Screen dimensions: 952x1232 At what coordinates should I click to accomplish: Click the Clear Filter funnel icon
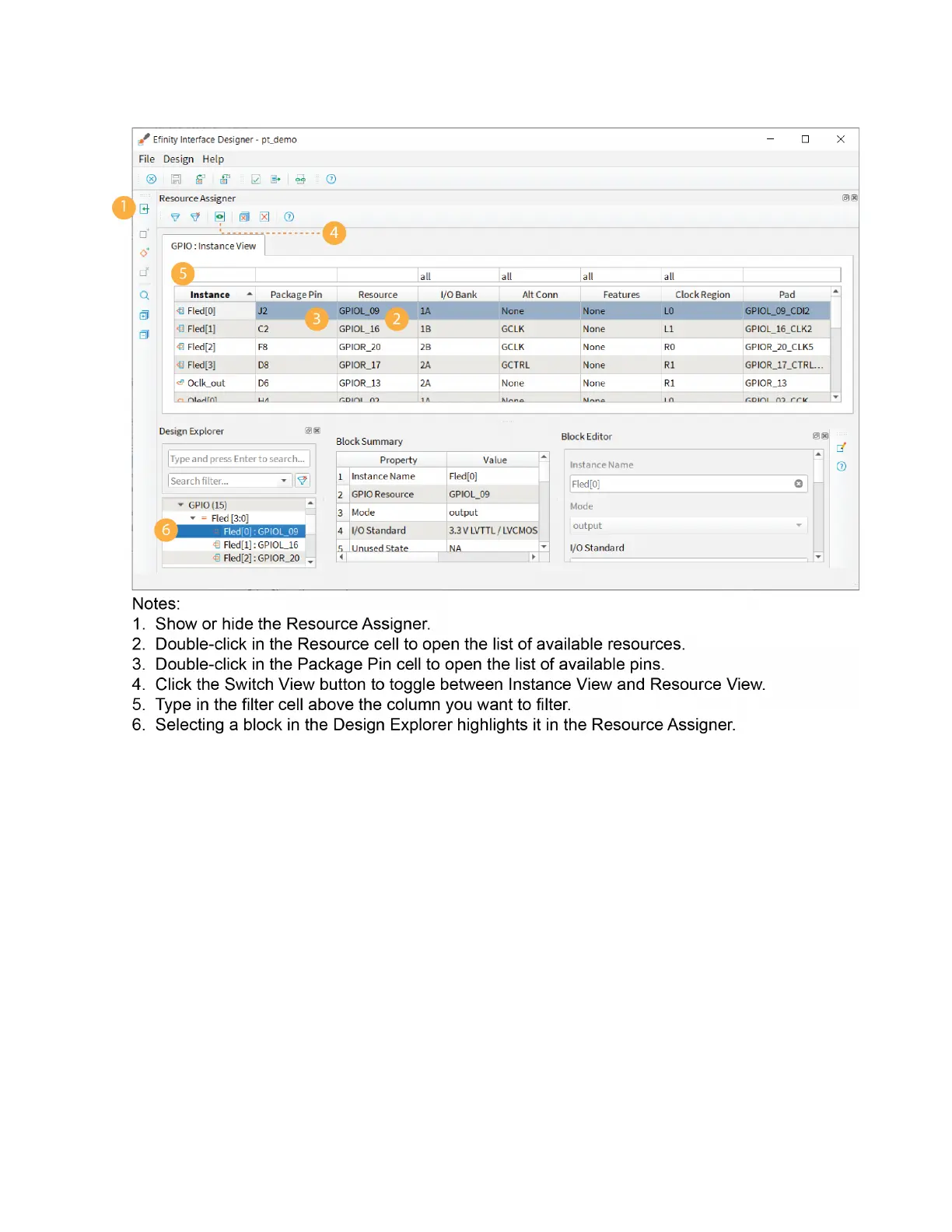tap(195, 217)
